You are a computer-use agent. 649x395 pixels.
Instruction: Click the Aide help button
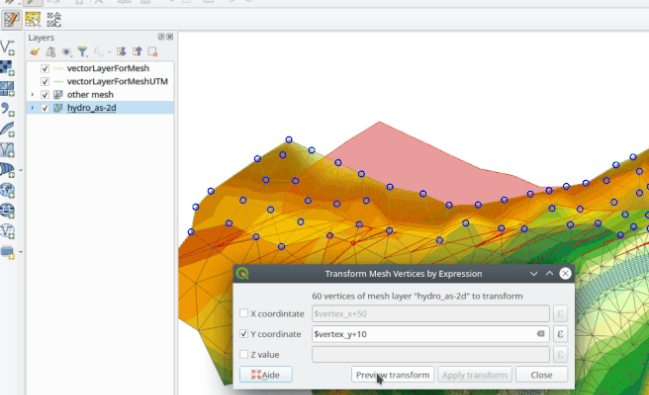click(x=266, y=375)
